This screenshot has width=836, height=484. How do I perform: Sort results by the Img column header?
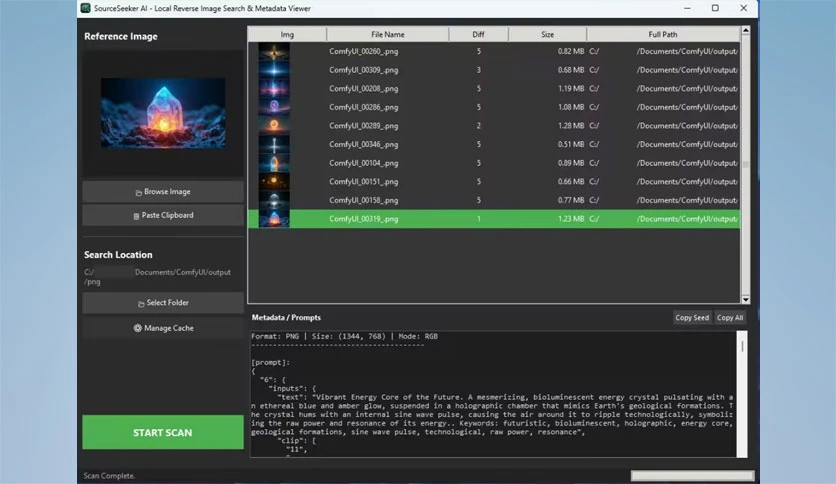(287, 34)
